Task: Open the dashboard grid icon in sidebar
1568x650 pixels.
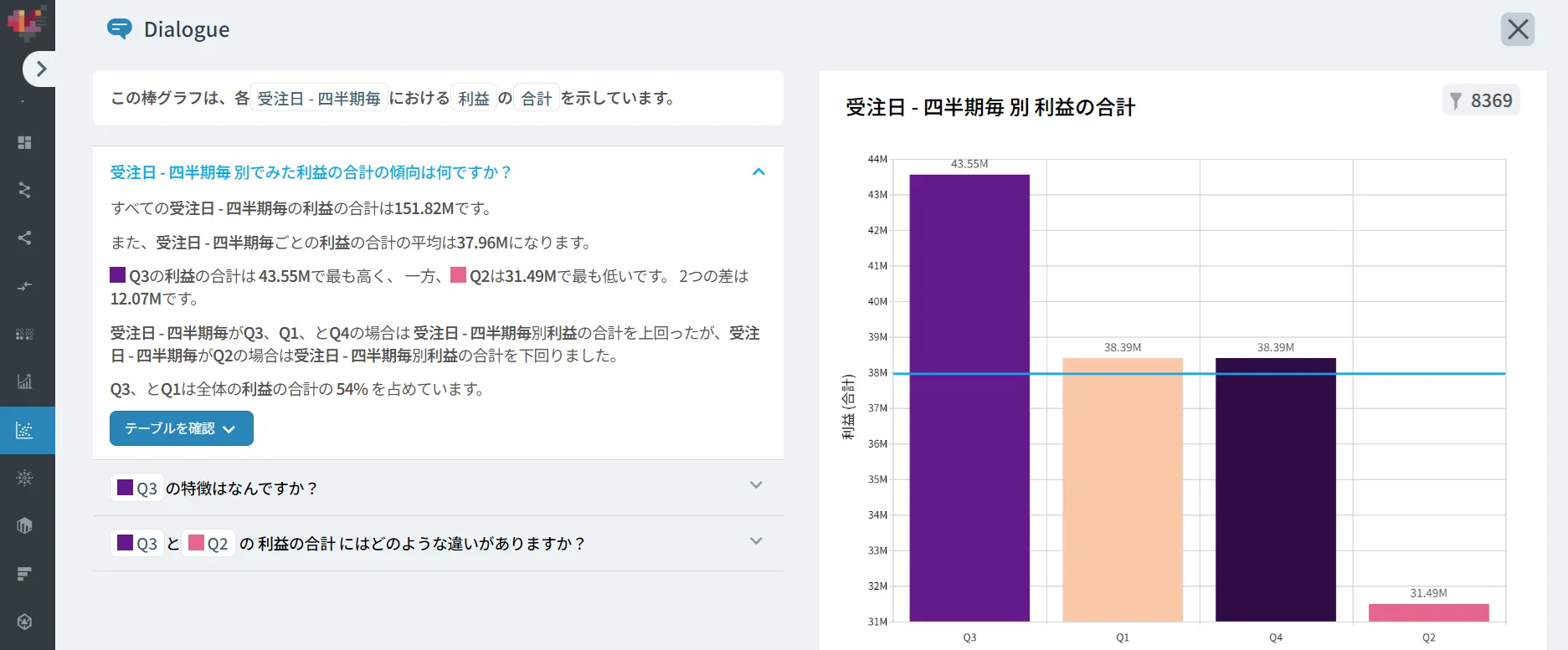Action: [x=25, y=143]
